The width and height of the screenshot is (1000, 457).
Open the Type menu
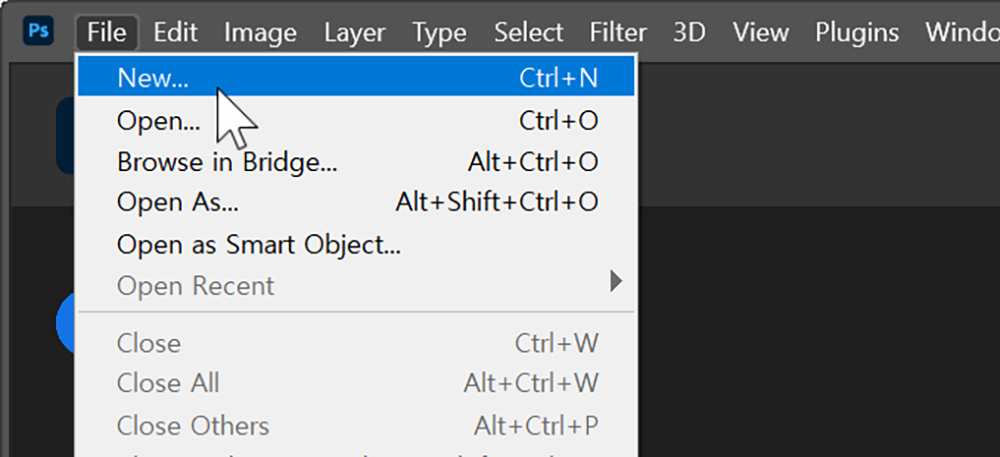[x=439, y=32]
